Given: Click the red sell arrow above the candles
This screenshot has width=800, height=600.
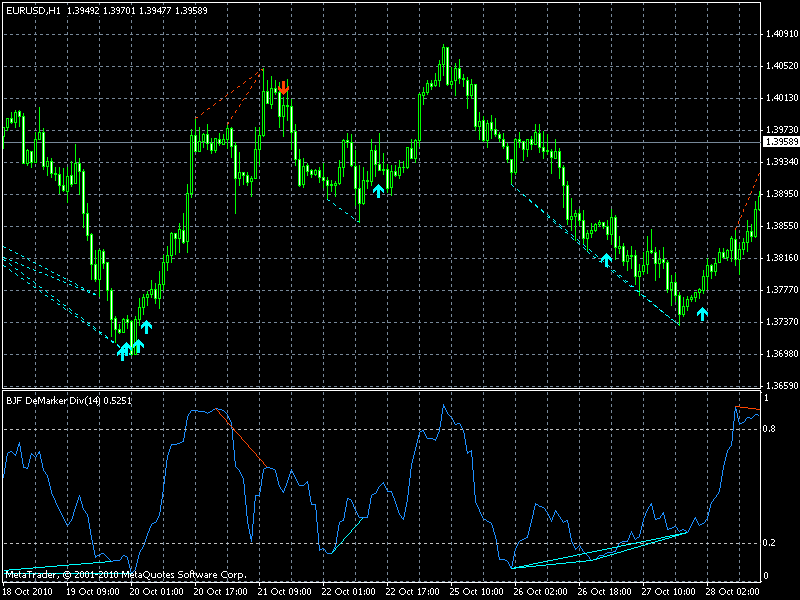Looking at the screenshot, I should coord(283,87).
